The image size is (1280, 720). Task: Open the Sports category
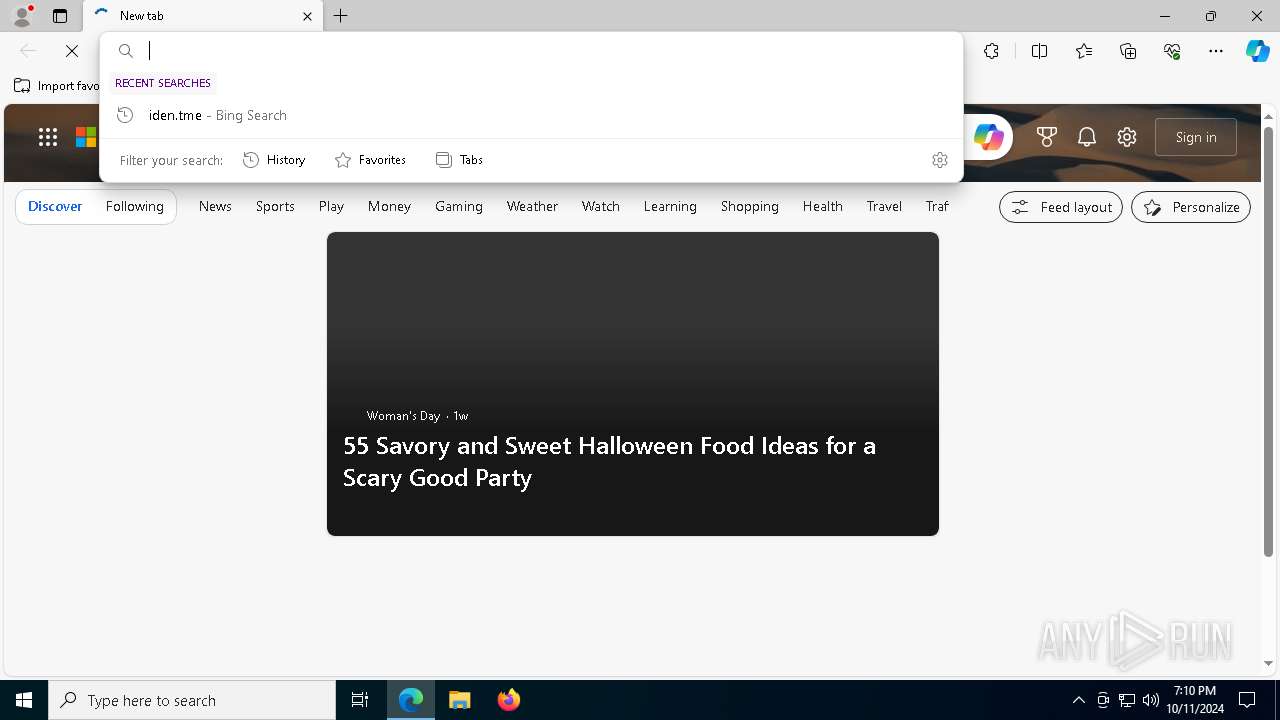275,207
